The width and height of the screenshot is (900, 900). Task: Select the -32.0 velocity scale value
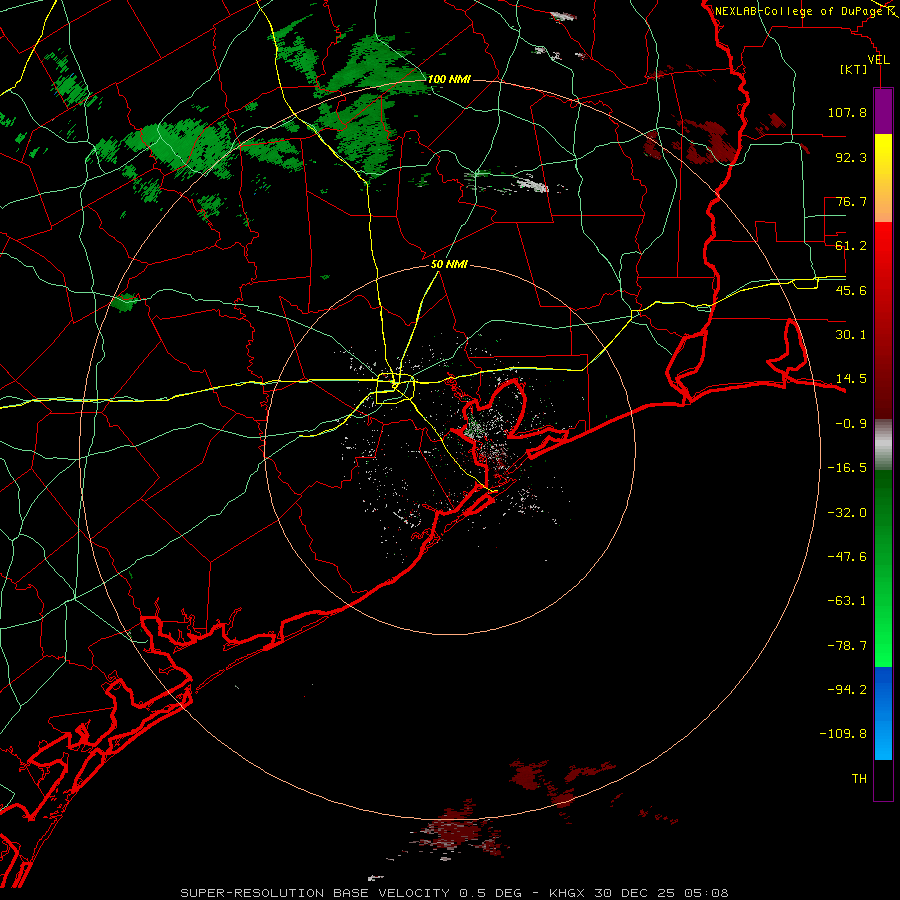click(847, 513)
